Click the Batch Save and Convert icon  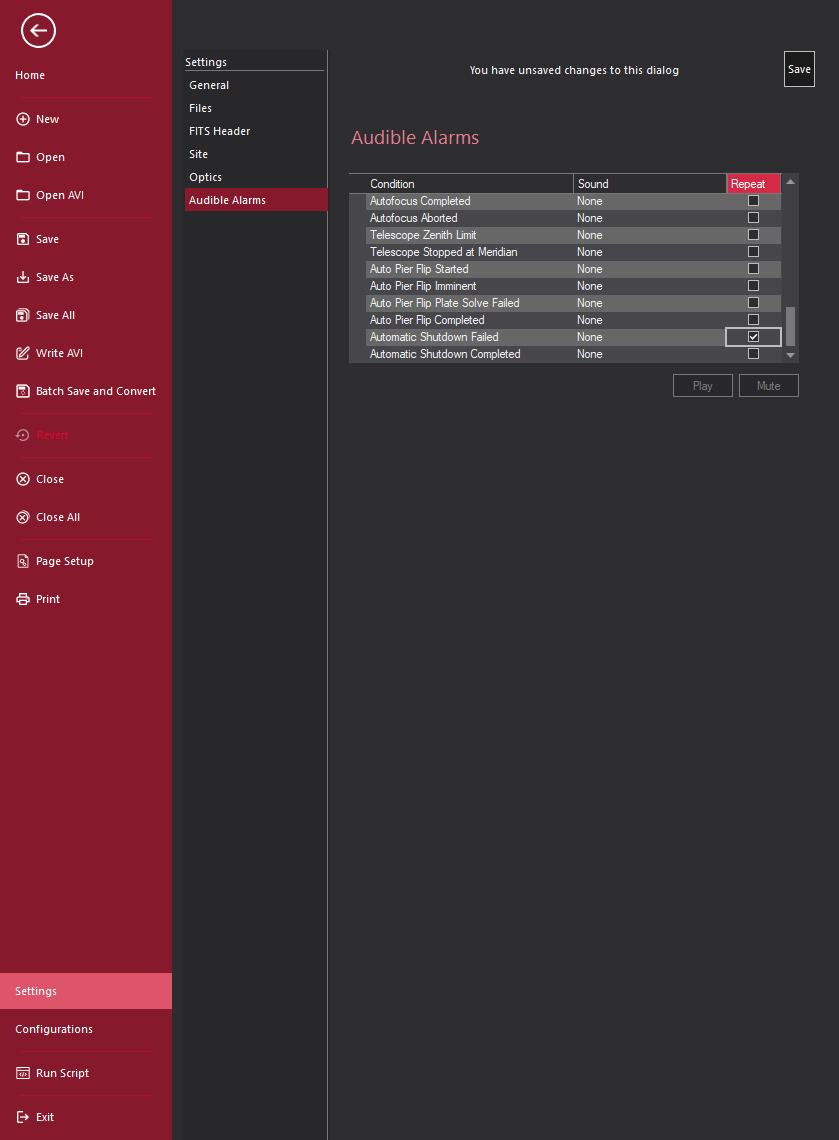[23, 391]
